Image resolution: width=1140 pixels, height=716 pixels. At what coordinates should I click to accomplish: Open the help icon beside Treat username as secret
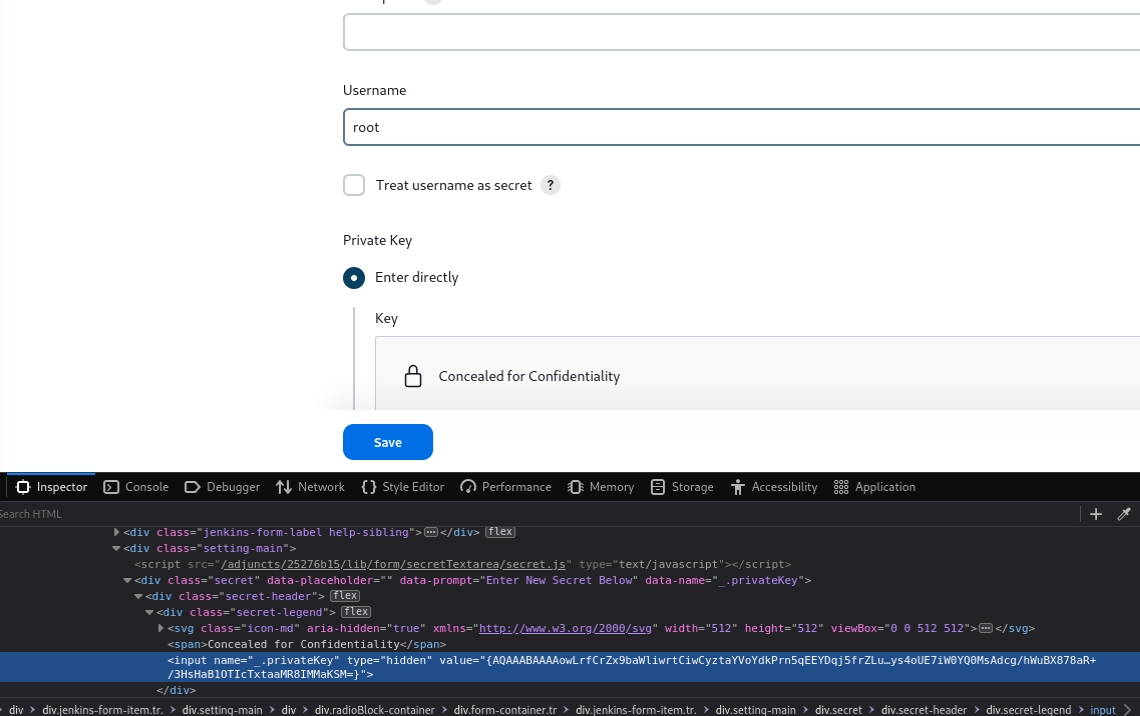(550, 185)
